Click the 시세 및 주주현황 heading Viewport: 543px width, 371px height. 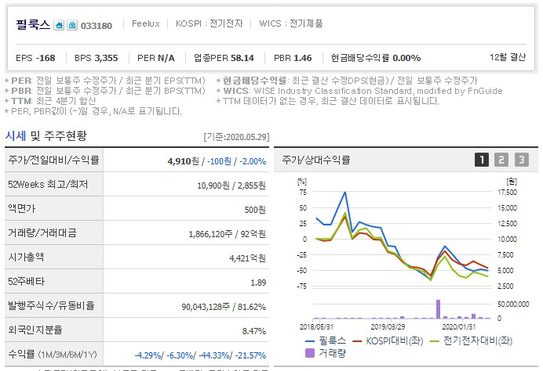click(46, 136)
